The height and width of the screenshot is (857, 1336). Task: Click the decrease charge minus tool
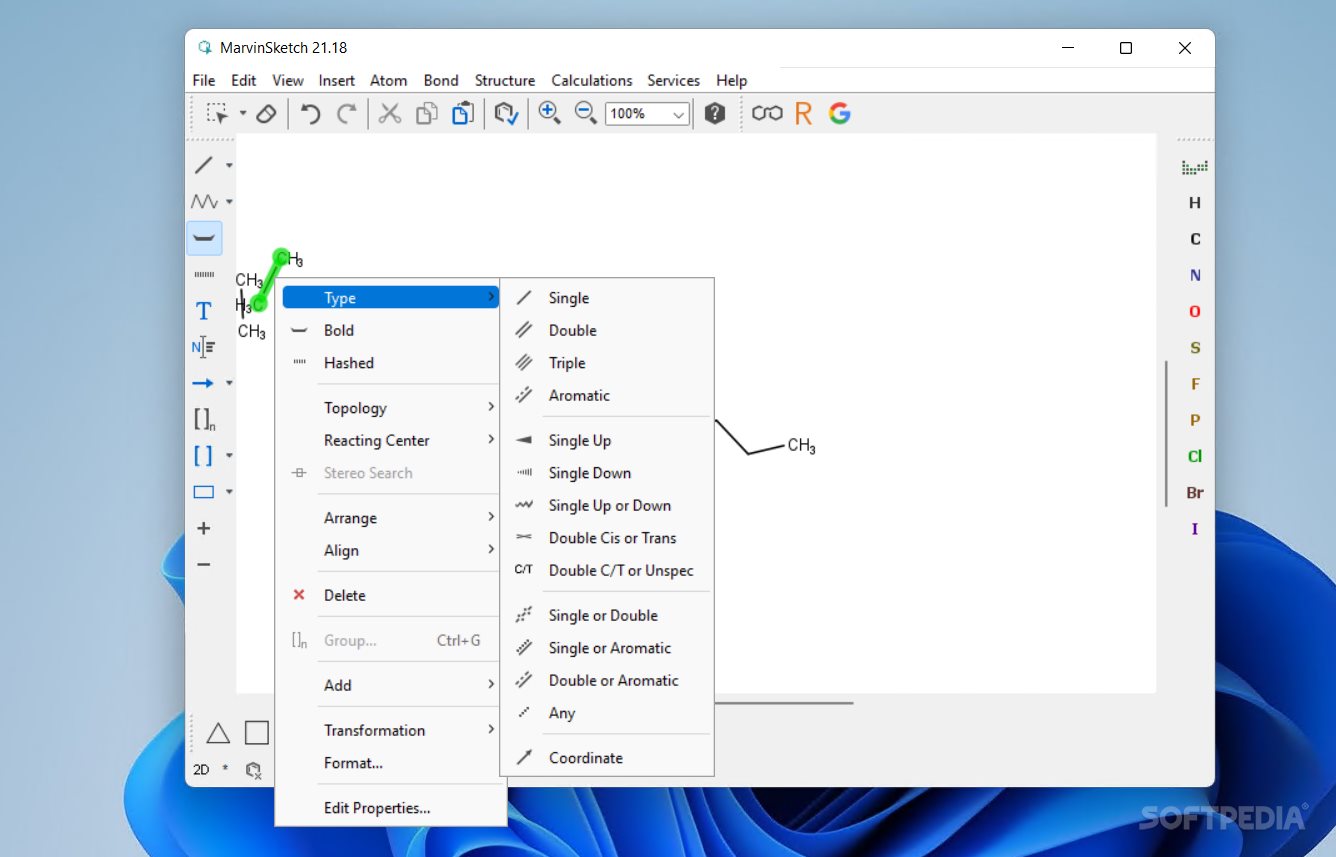click(203, 565)
